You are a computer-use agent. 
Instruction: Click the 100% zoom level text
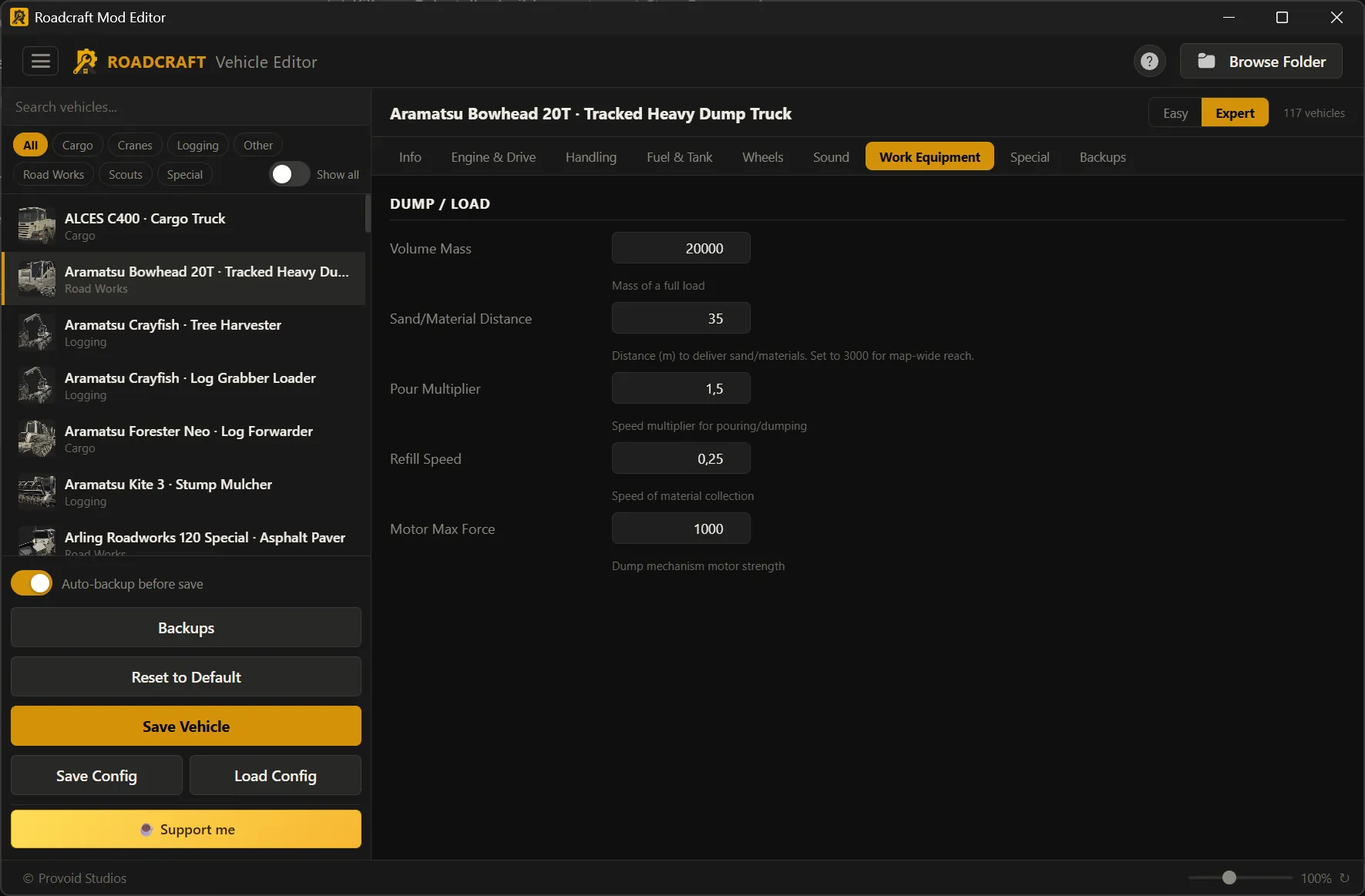(x=1316, y=878)
